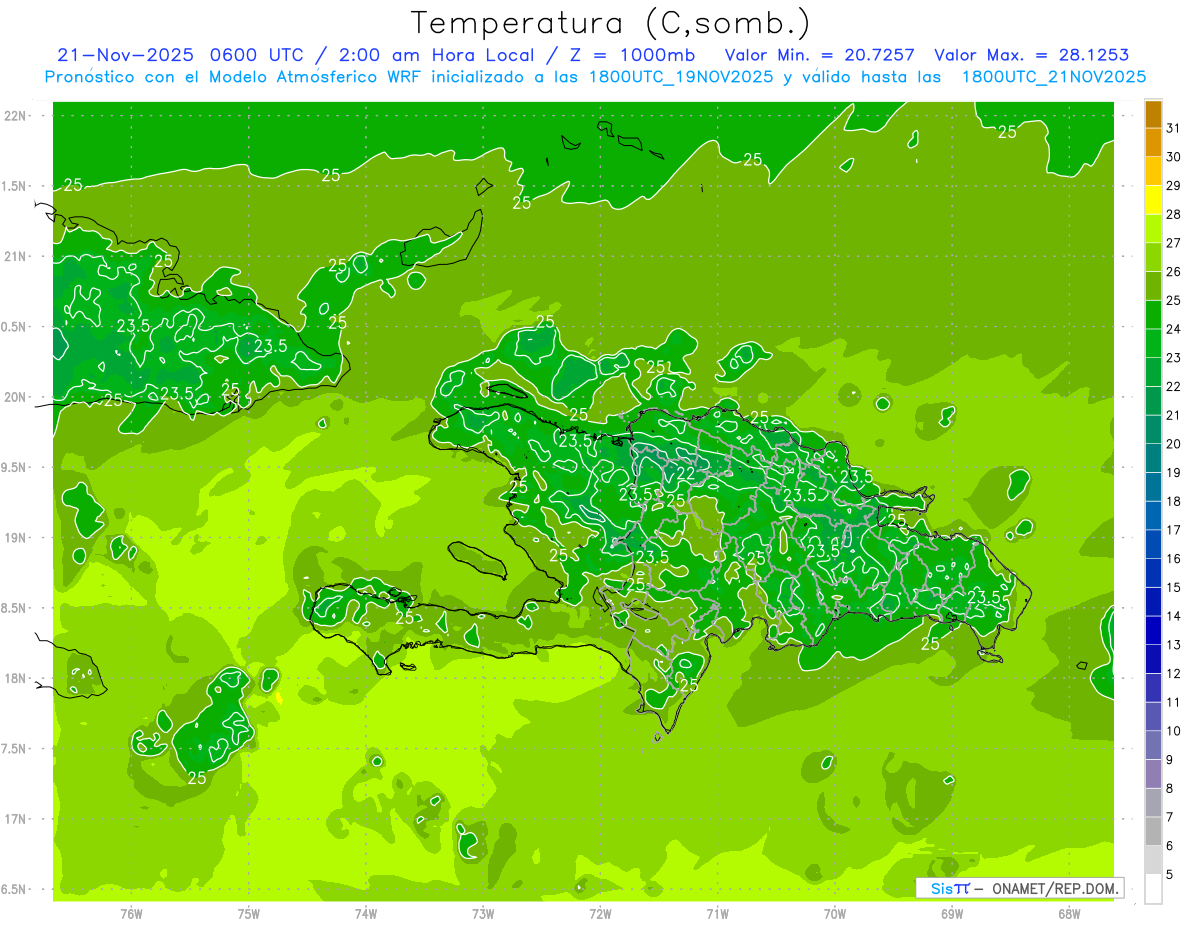Click the "19N" latitude axis label
1200x927 pixels.
[16, 538]
